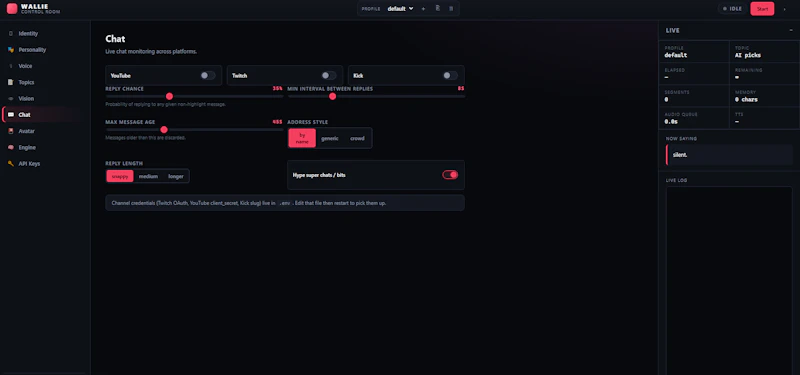Click the '0.0s' audio queue value
Screen dimensions: 800x375
[671, 122]
